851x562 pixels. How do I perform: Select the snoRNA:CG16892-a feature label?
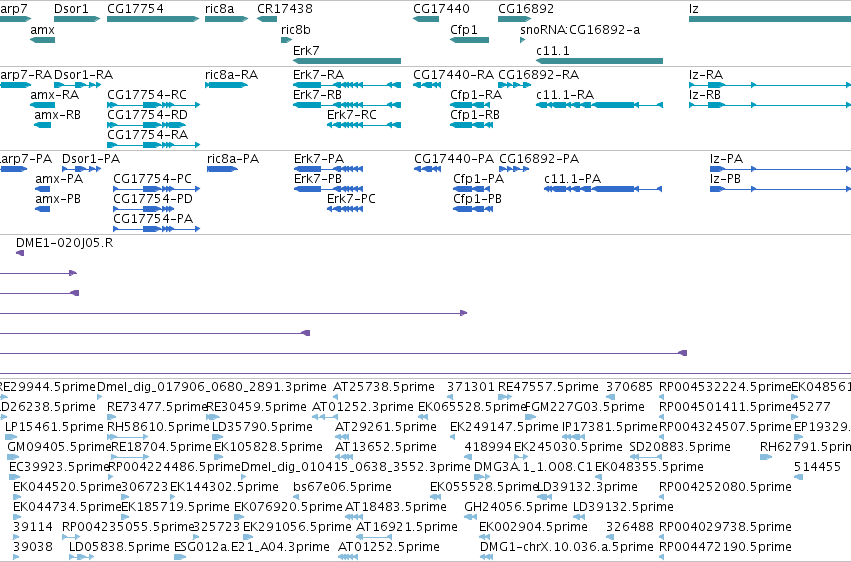tap(580, 30)
